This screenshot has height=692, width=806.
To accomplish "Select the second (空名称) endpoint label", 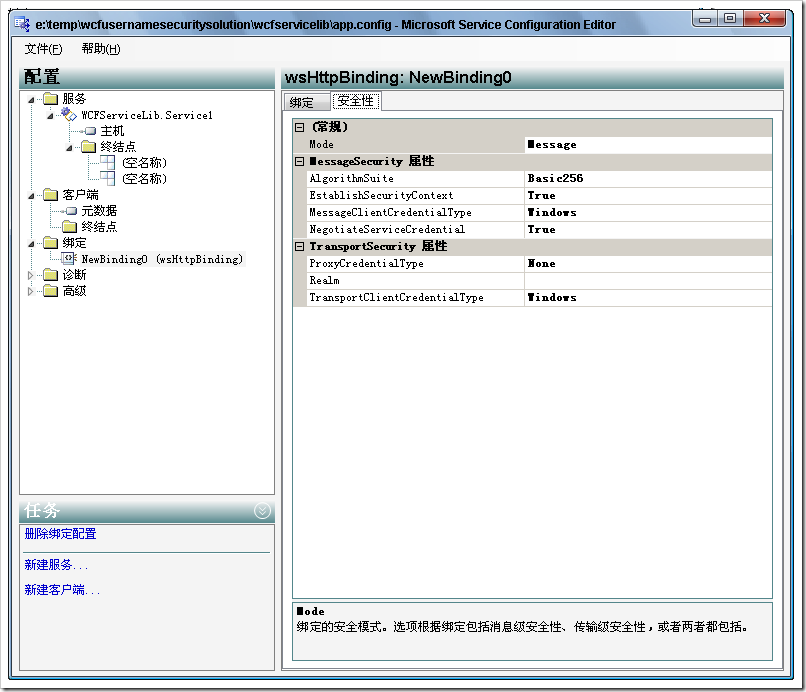I will coord(144,179).
